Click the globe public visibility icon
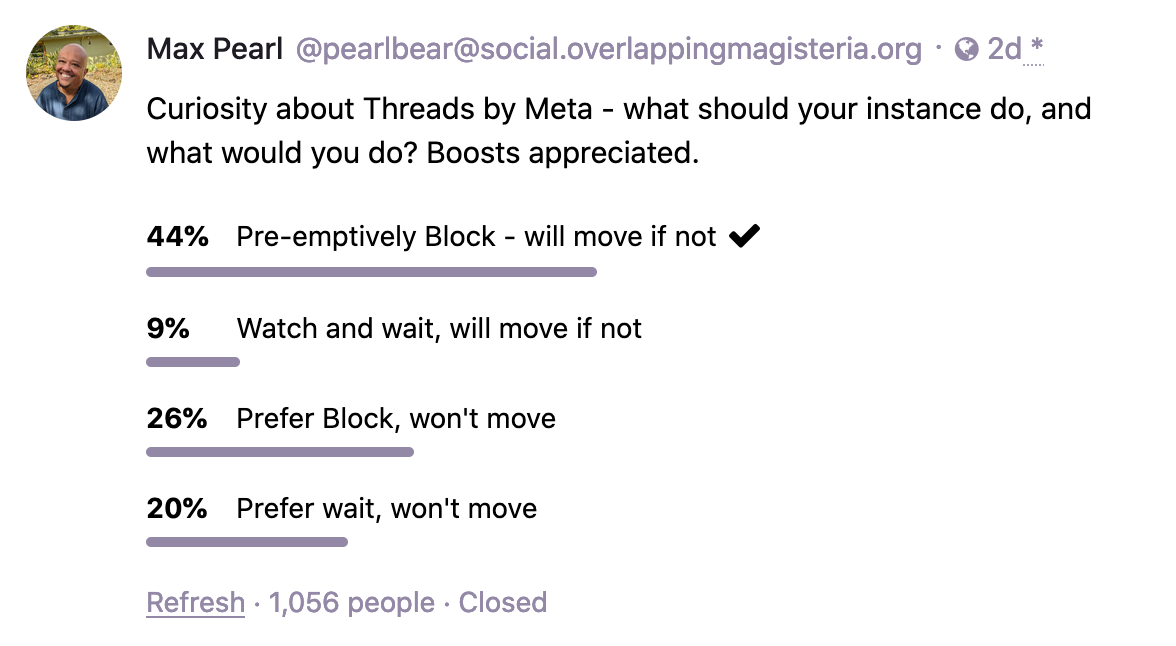The width and height of the screenshot is (1176, 646). pos(965,48)
